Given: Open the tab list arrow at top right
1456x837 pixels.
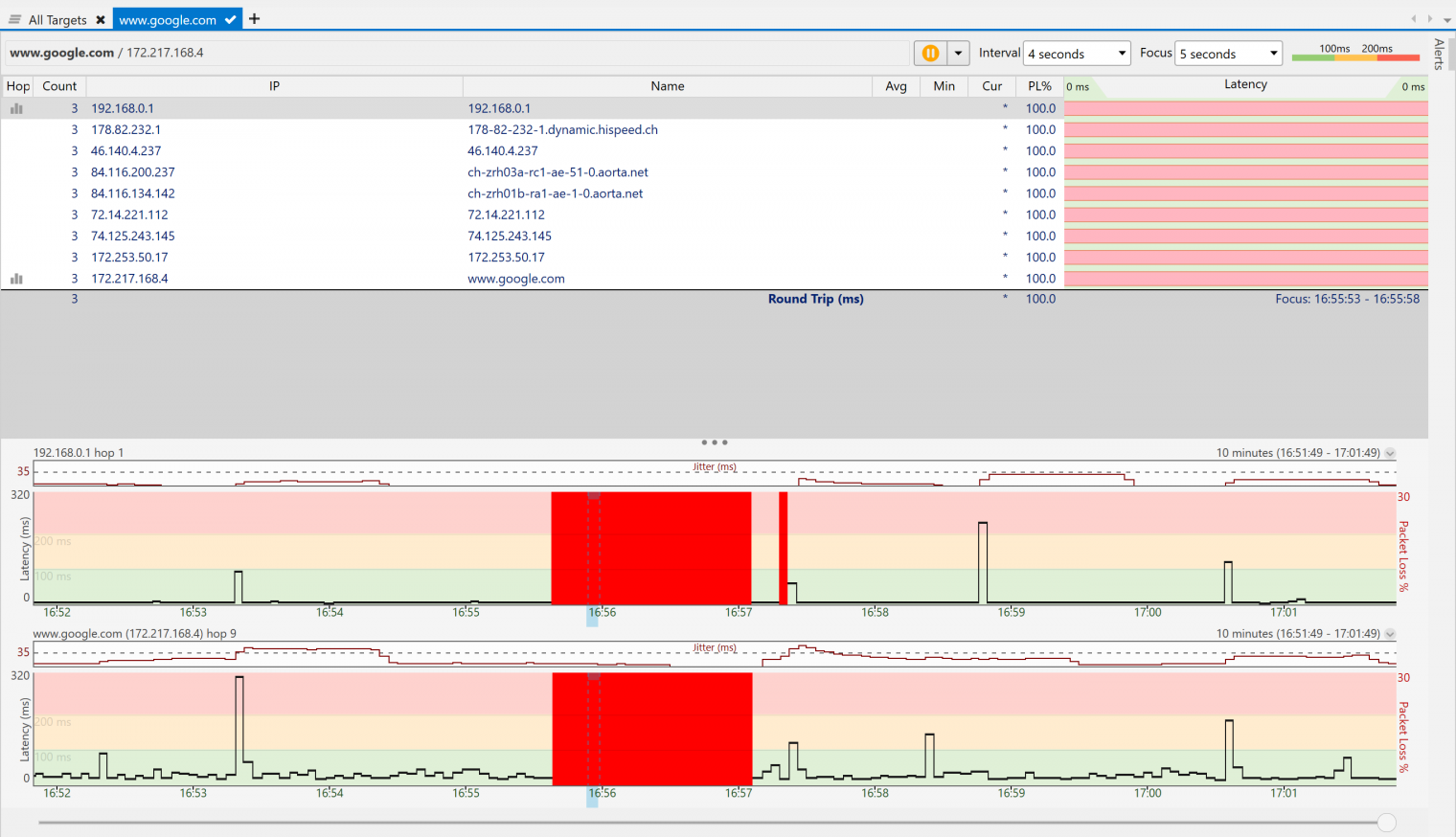Looking at the screenshot, I should [x=1446, y=19].
